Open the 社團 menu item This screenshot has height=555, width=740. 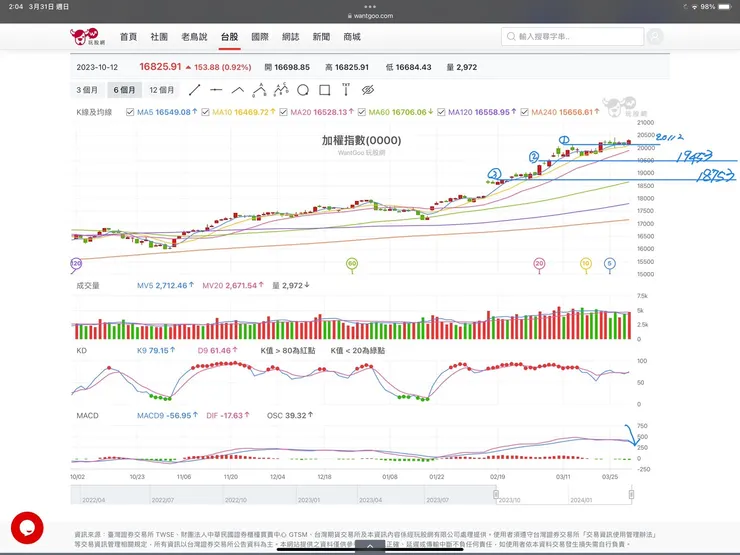[x=159, y=36]
